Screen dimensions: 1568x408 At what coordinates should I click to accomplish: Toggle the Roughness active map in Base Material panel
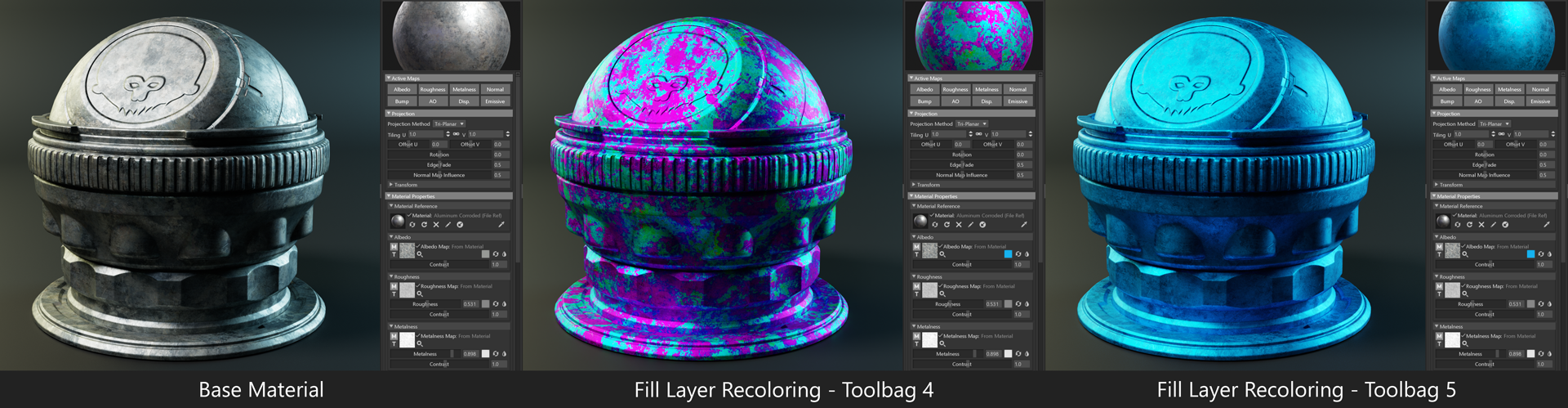click(433, 90)
